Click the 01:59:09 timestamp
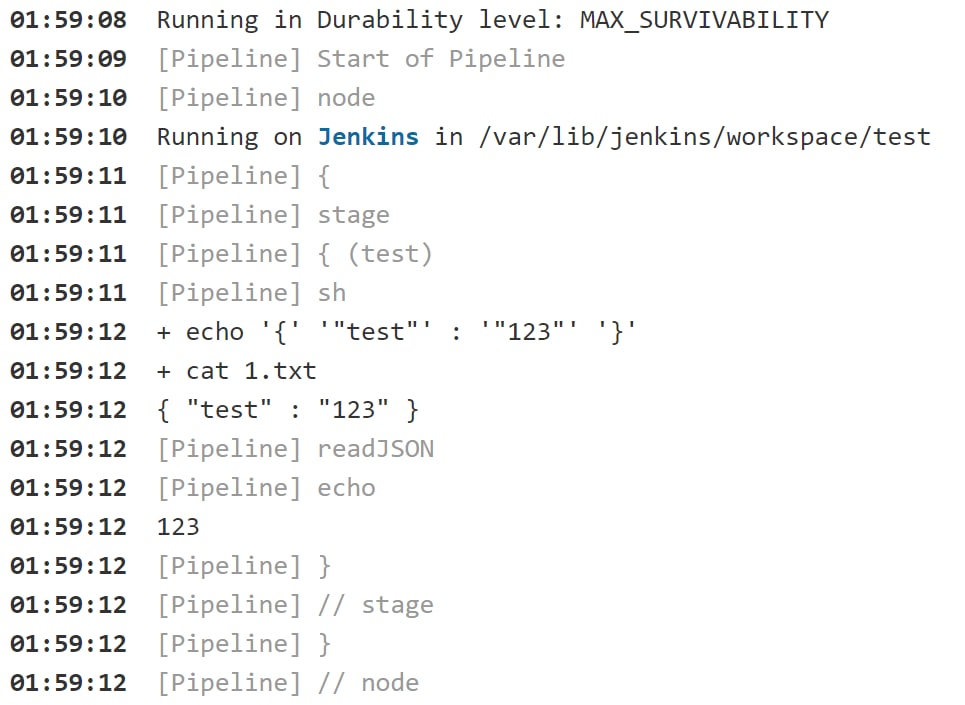965x705 pixels. click(x=68, y=59)
